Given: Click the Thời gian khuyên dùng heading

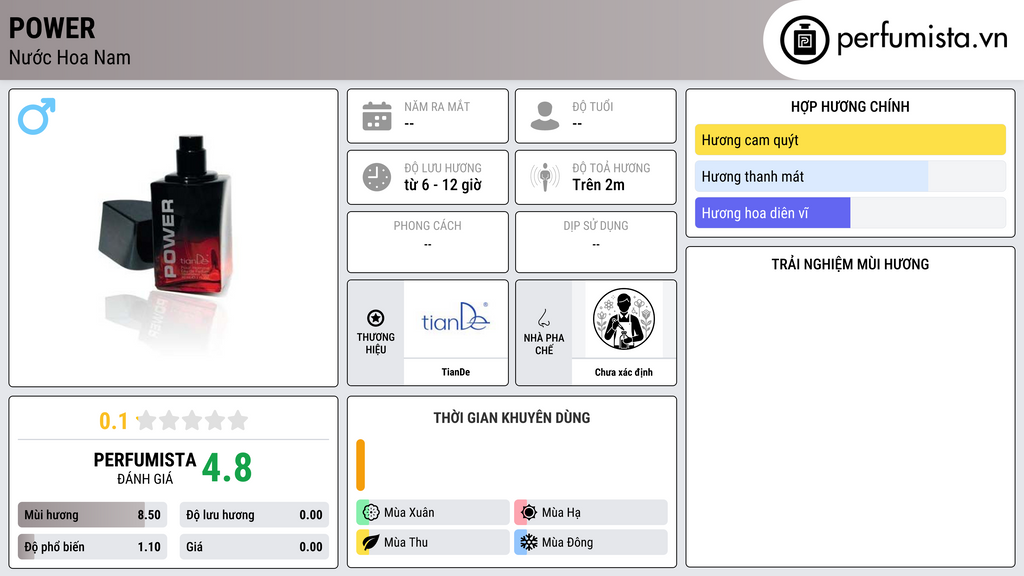Looking at the screenshot, I should 512,418.
